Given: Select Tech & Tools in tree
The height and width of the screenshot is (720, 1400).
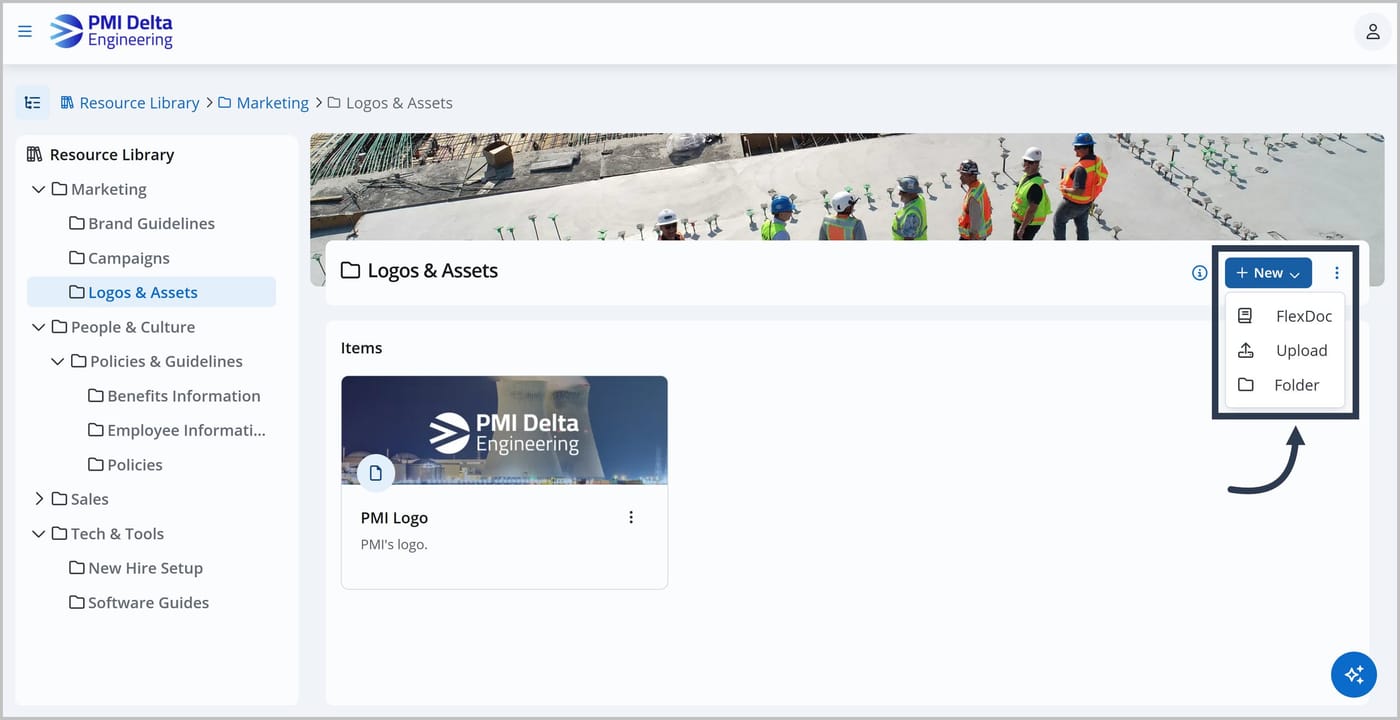Looking at the screenshot, I should pyautogui.click(x=117, y=534).
